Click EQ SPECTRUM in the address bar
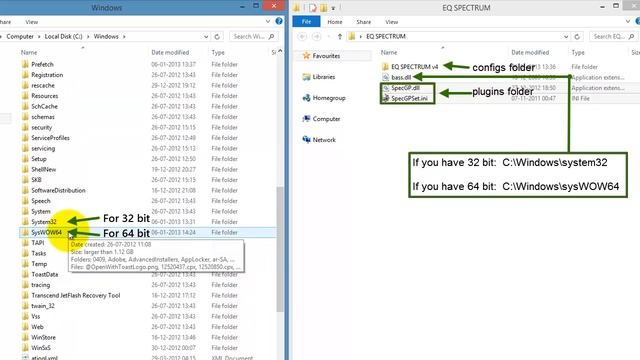 tap(386, 36)
